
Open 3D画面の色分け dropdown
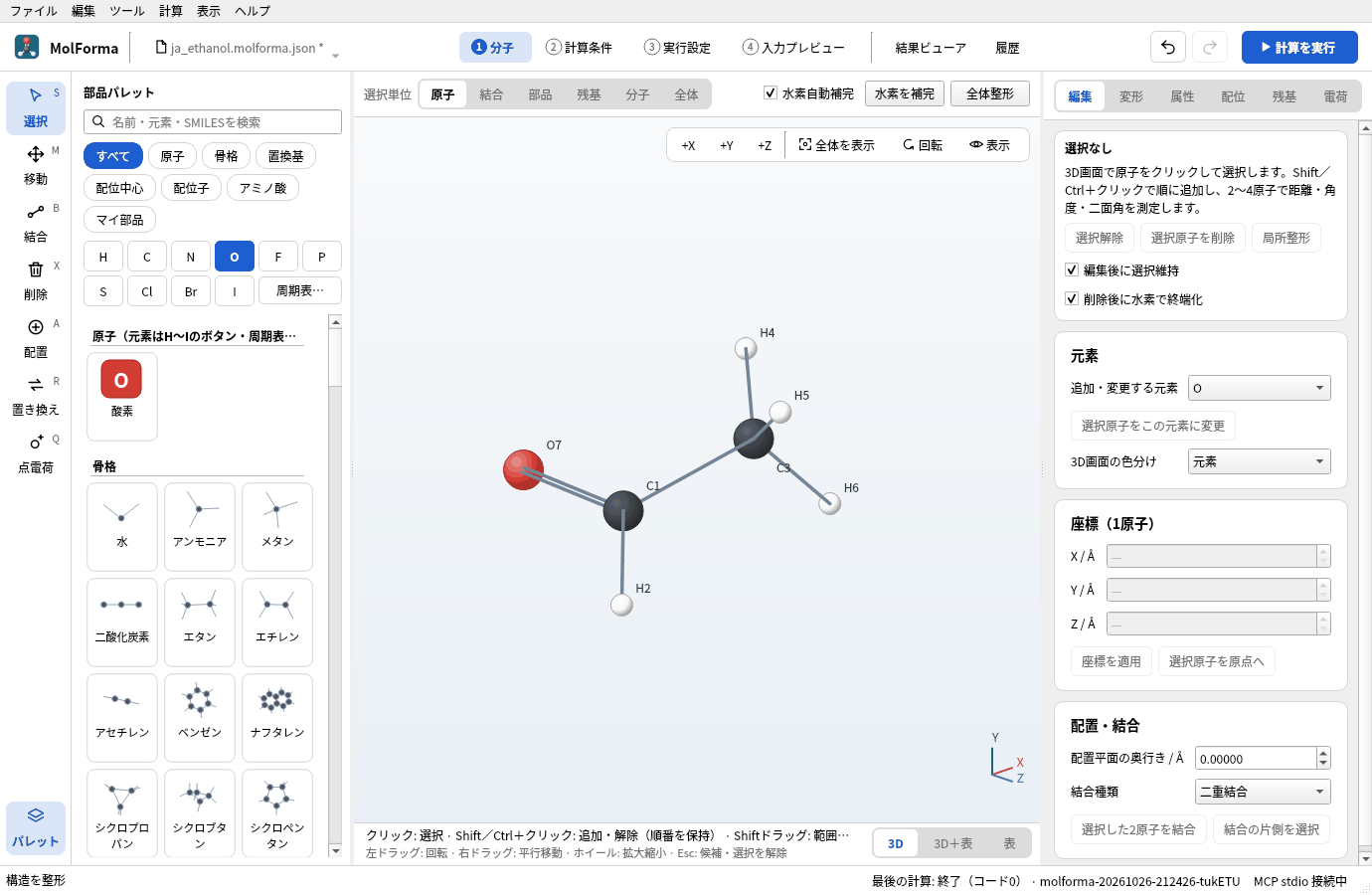(x=1260, y=461)
